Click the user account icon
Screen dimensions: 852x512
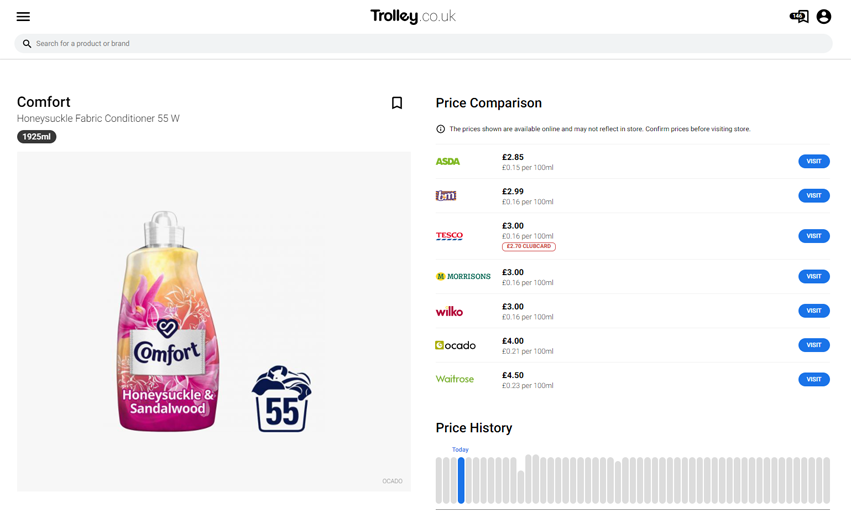823,17
